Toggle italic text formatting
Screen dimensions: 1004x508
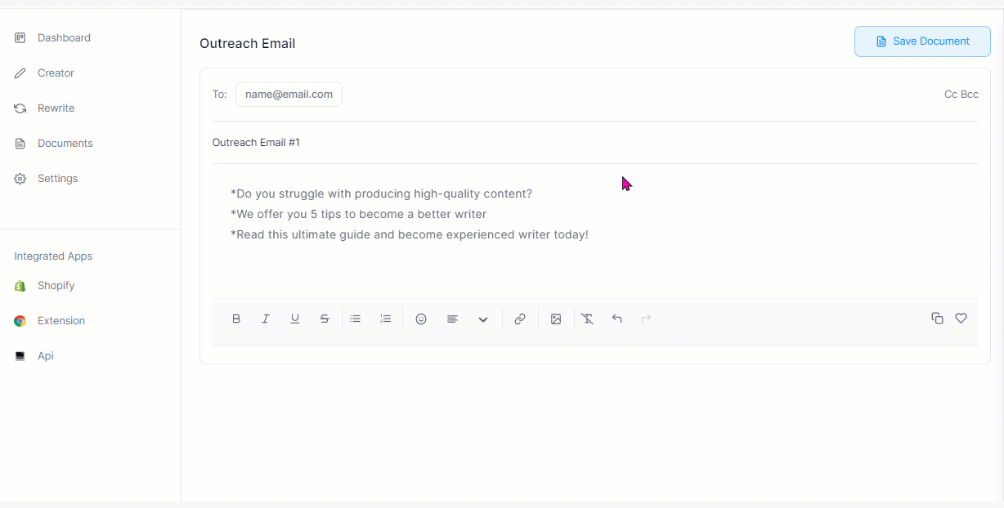tap(266, 319)
